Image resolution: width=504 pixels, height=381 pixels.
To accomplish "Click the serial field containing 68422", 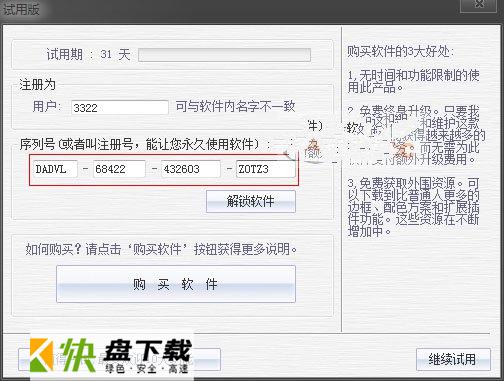I will click(x=119, y=169).
